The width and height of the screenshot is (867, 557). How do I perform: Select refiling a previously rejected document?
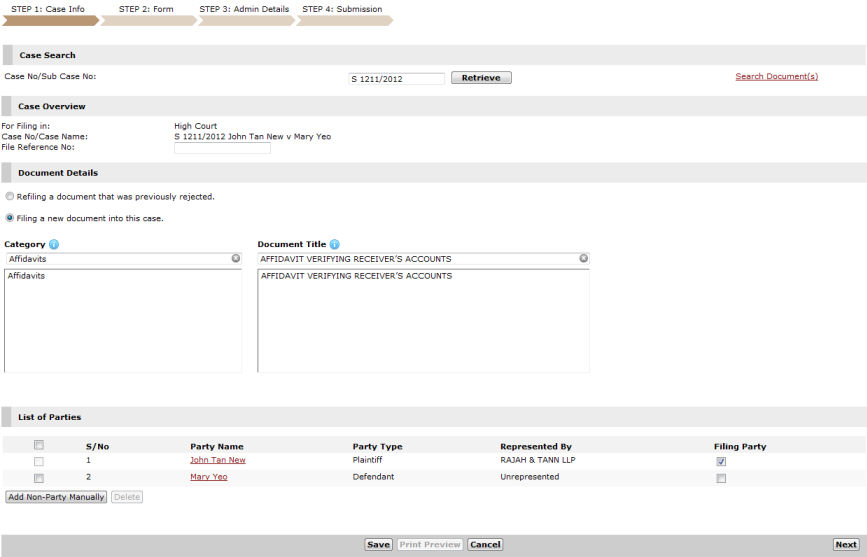coord(10,197)
